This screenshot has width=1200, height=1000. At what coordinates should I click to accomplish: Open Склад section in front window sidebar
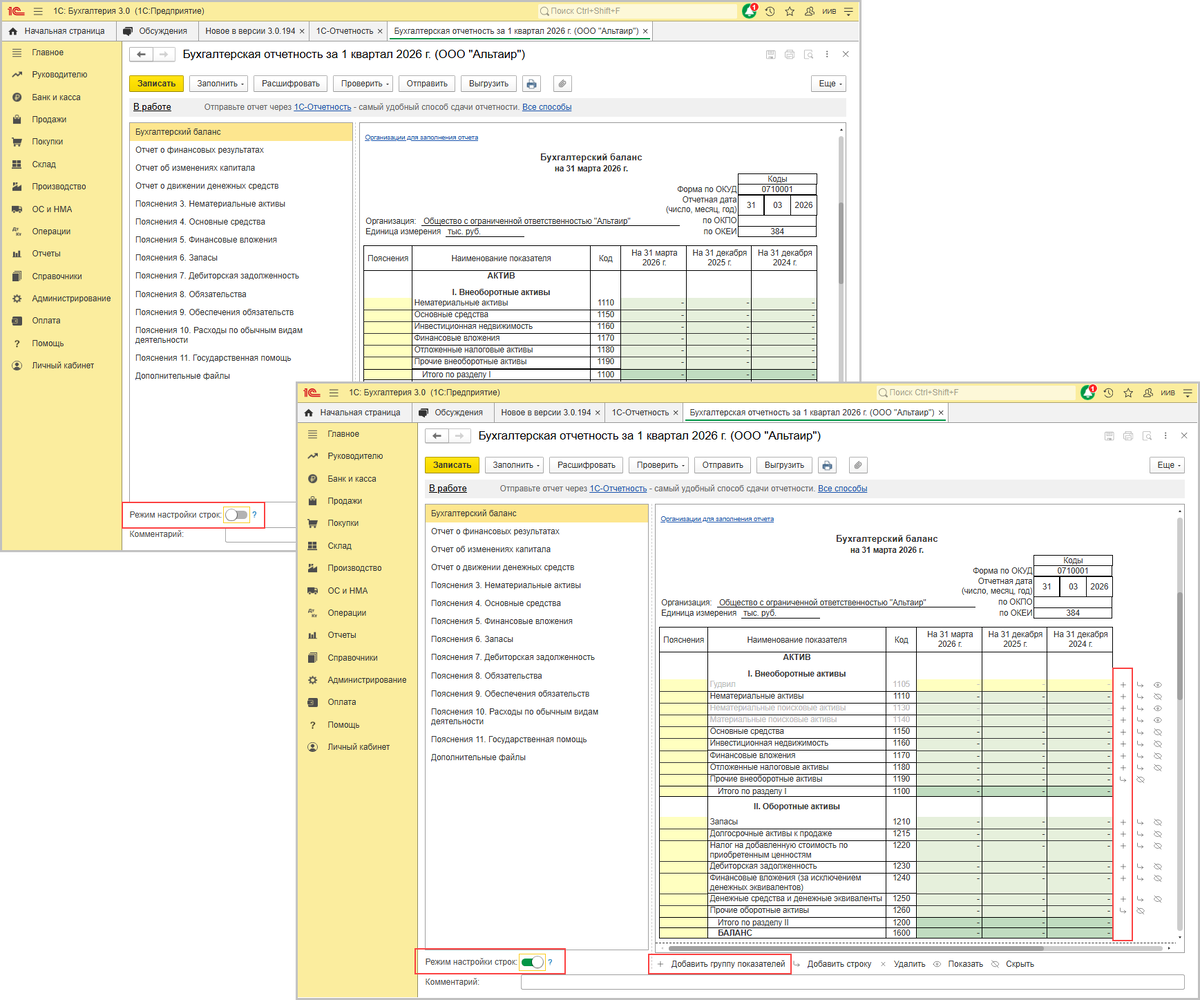tap(339, 545)
